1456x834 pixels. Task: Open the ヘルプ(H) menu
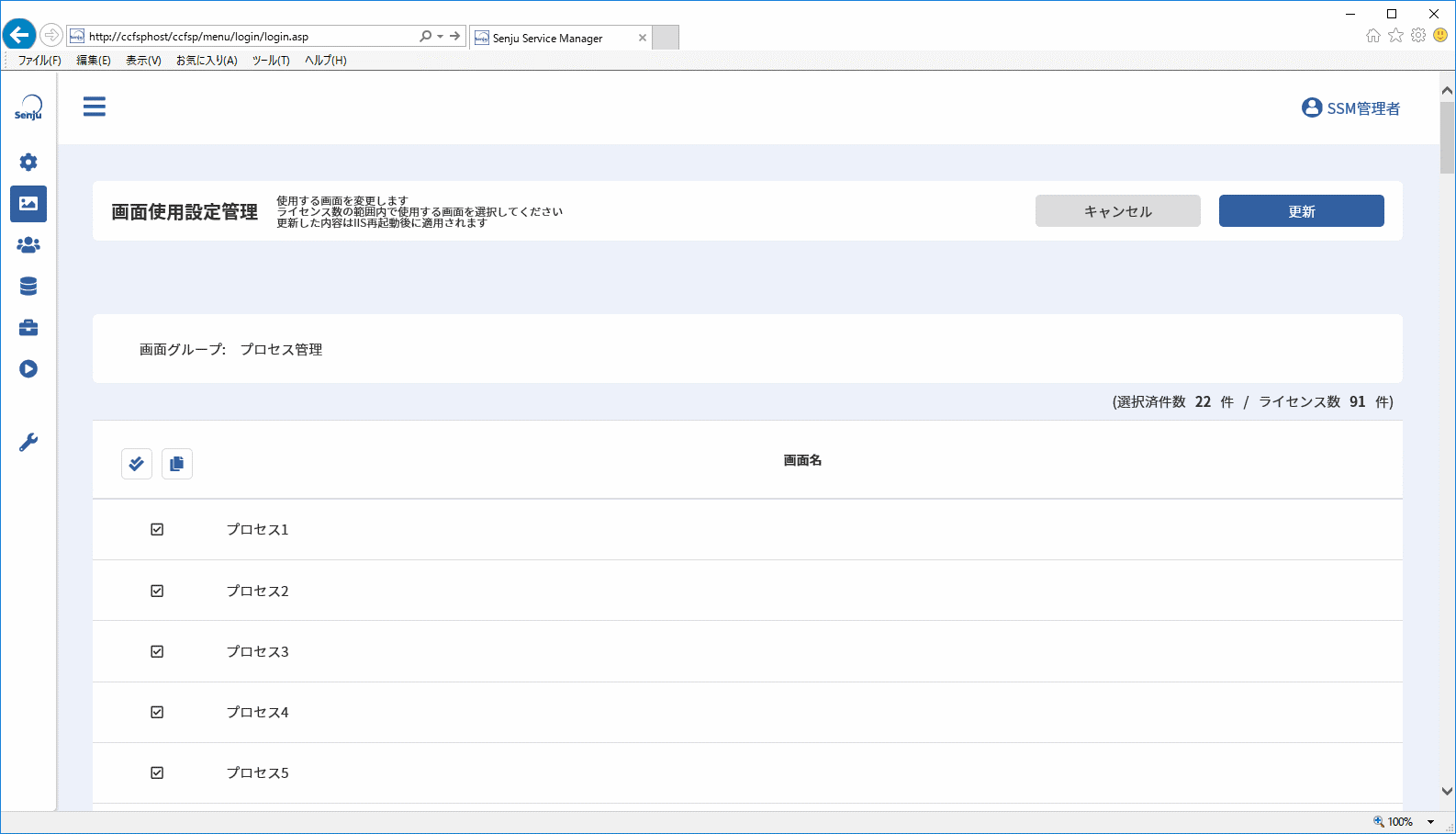tap(326, 61)
